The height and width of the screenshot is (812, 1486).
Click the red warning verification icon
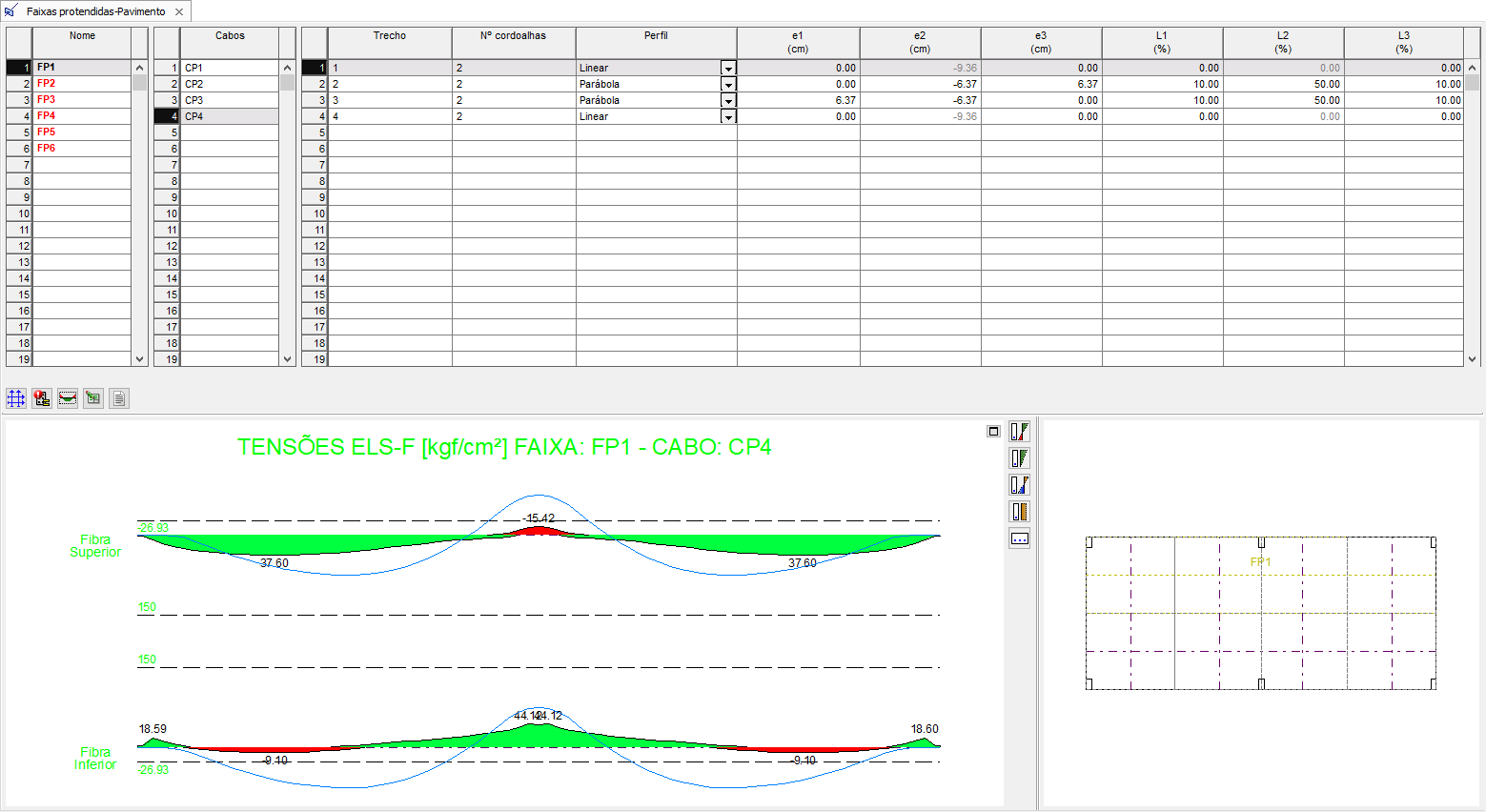42,398
